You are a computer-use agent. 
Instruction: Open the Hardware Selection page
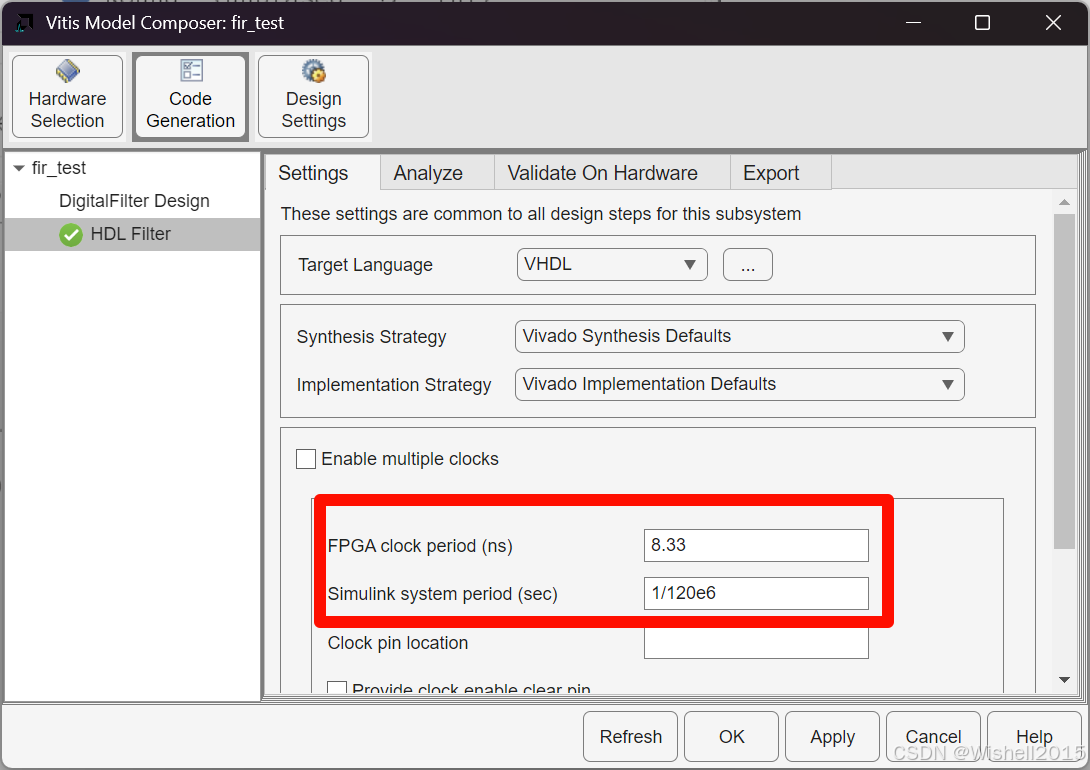tap(67, 97)
